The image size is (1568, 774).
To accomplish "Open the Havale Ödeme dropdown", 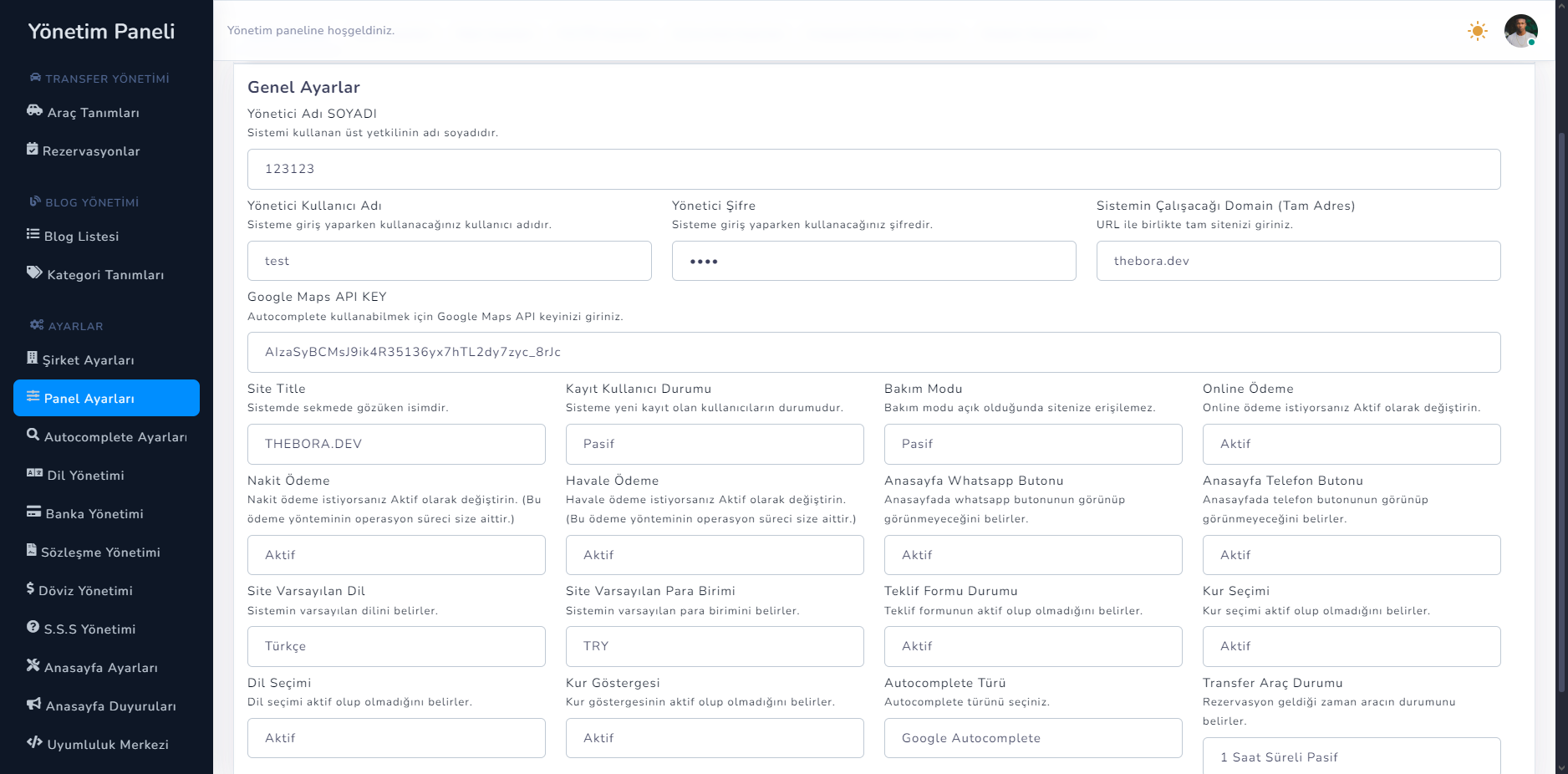I will pyautogui.click(x=715, y=555).
